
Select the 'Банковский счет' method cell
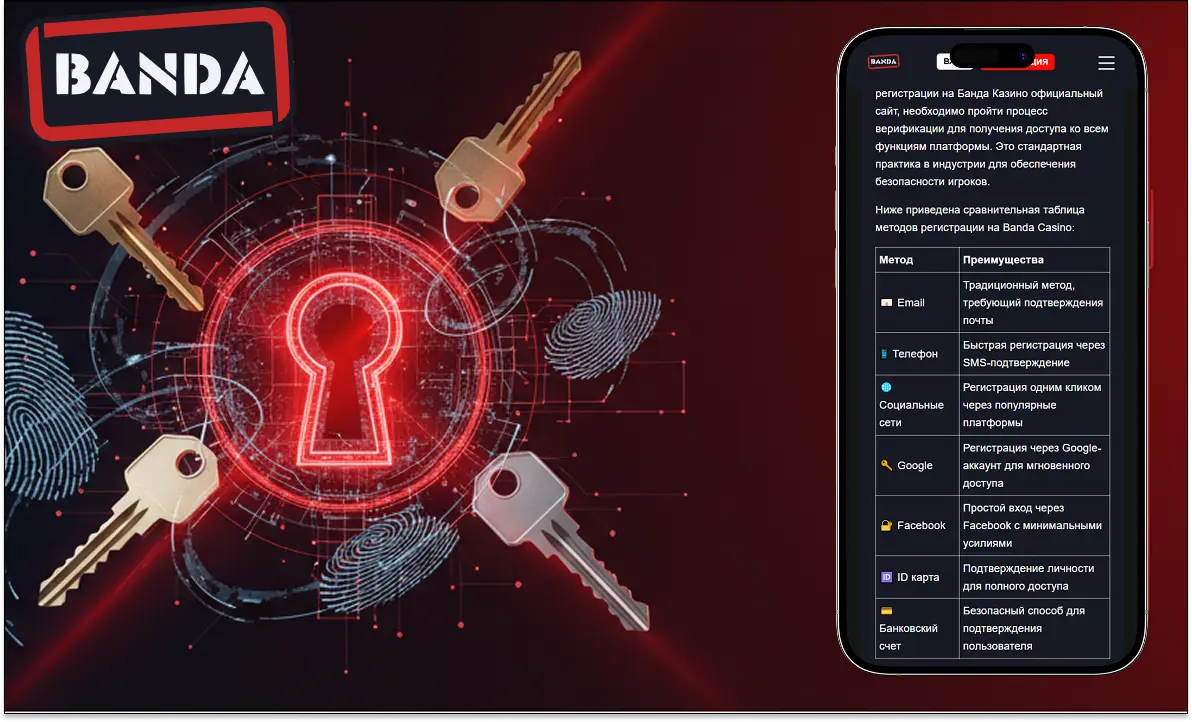click(917, 629)
